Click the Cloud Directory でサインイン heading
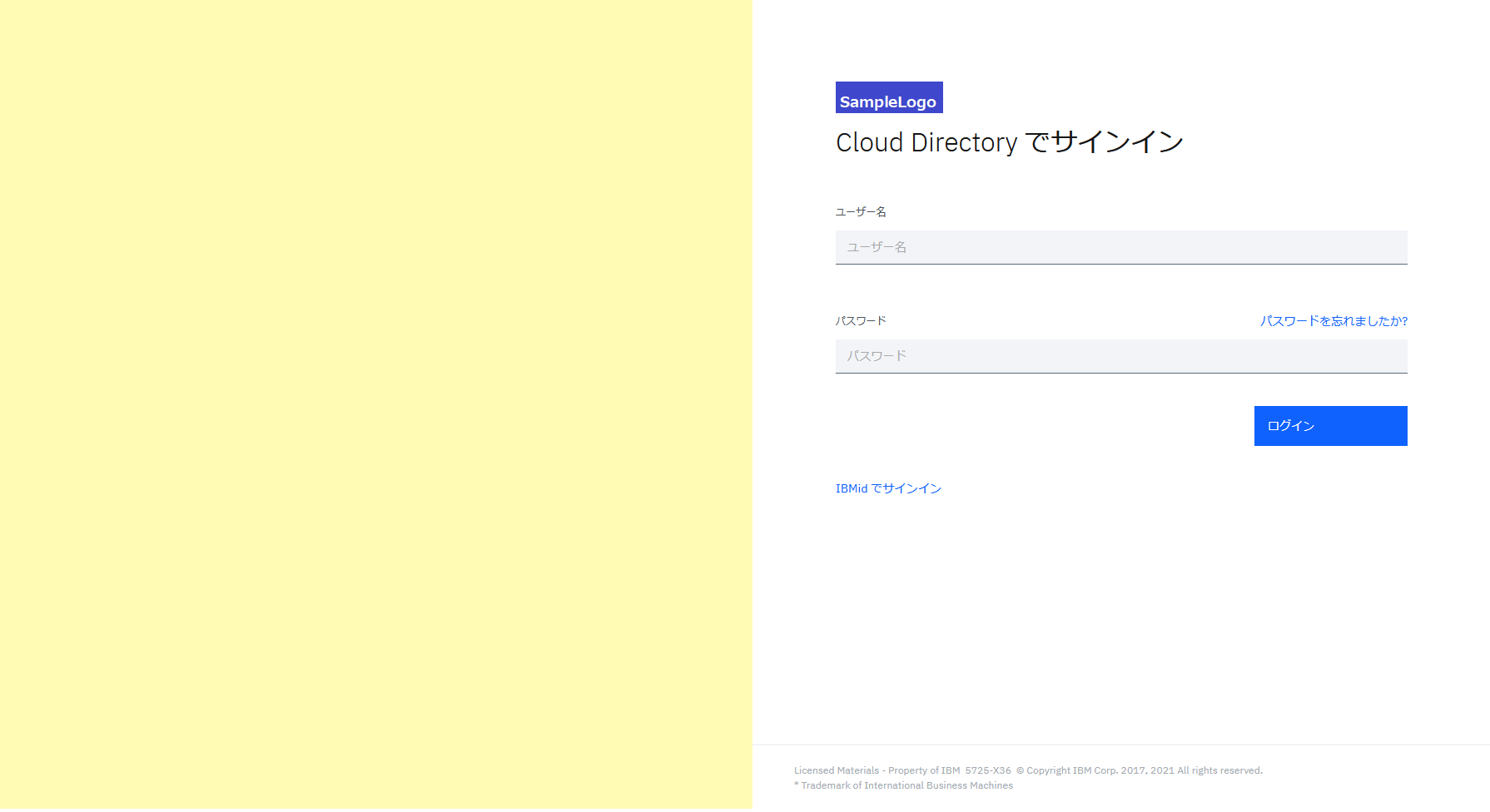Screen dimensions: 1490x812 click(x=1009, y=141)
